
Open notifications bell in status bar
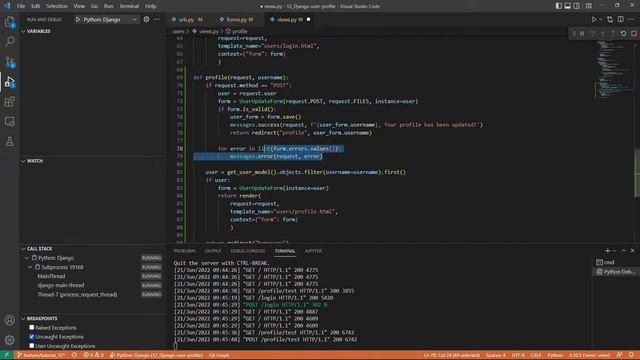click(631, 355)
